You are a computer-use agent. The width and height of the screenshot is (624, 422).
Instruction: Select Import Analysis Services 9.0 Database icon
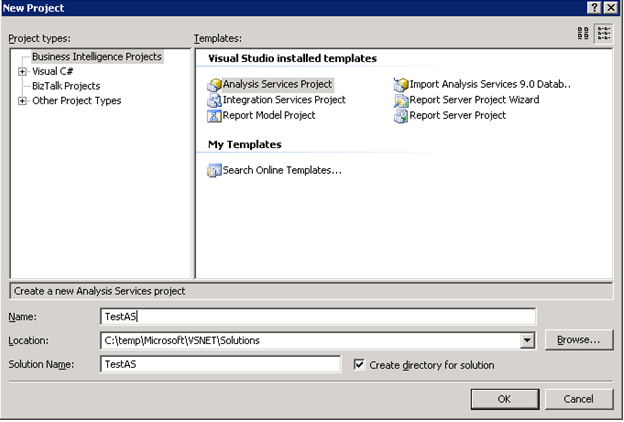401,85
